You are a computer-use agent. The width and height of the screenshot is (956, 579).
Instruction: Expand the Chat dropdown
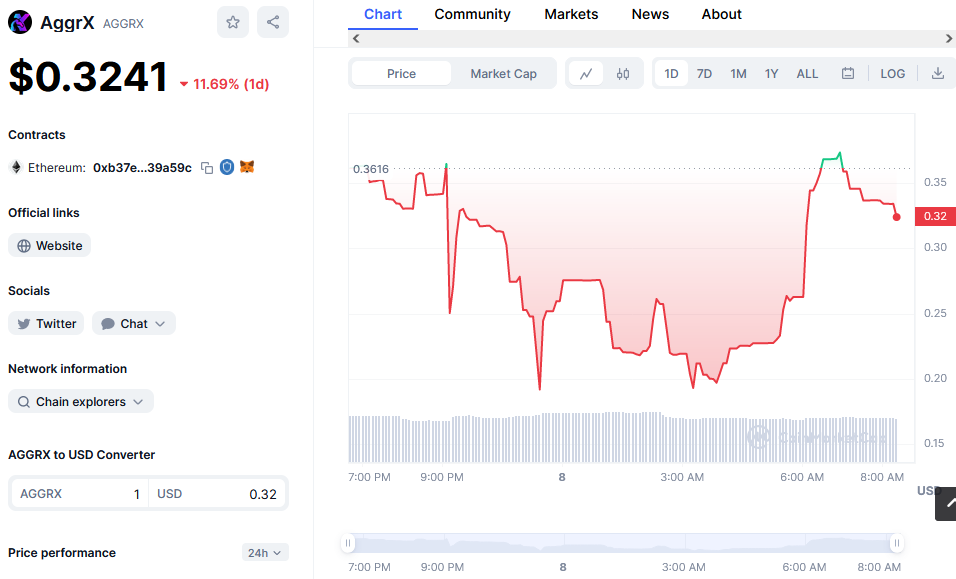[x=134, y=324]
